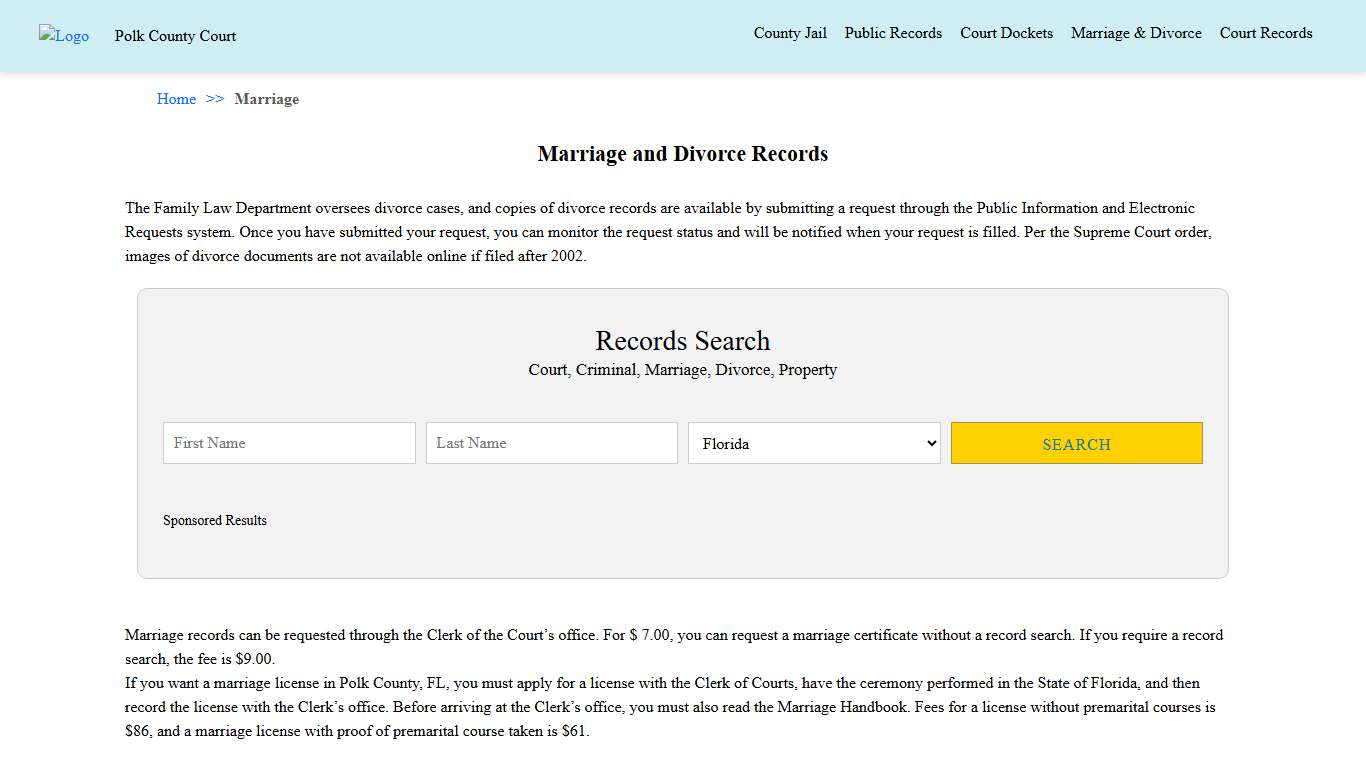Return to Home via the breadcrumb link
This screenshot has height=768, width=1366.
176,99
